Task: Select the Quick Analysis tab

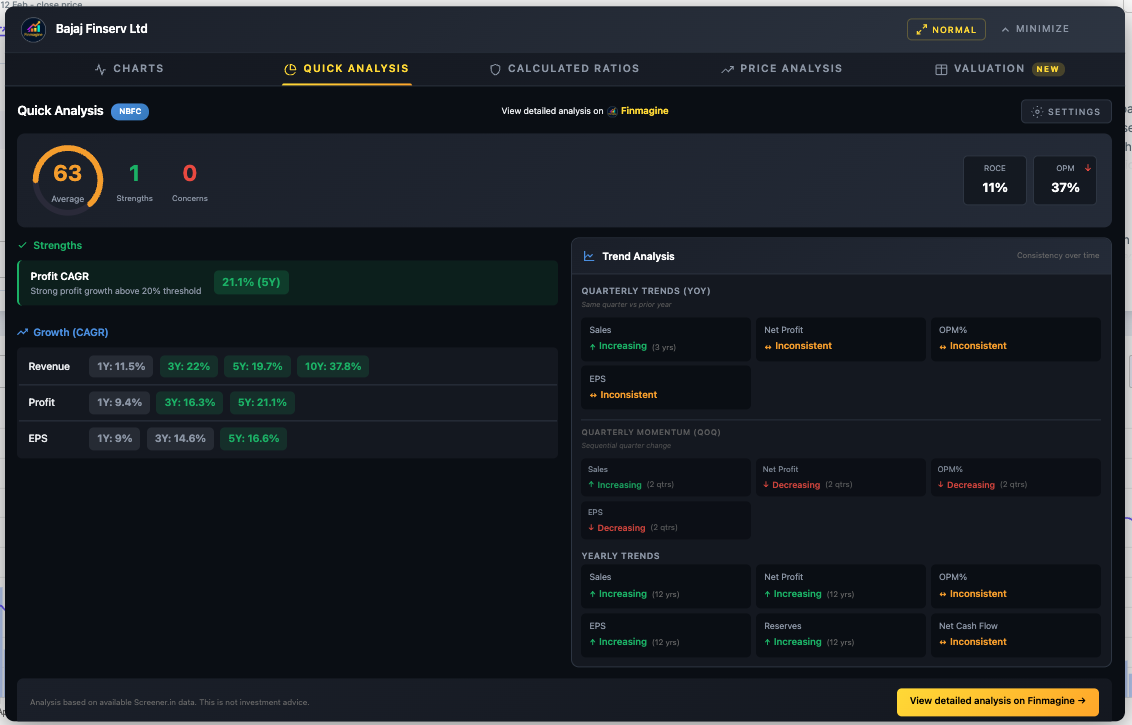Action: coord(346,69)
